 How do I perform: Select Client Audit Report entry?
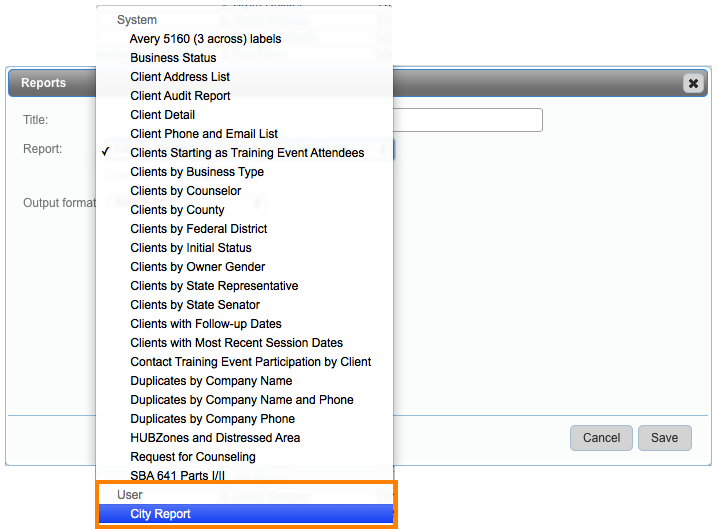tap(180, 96)
